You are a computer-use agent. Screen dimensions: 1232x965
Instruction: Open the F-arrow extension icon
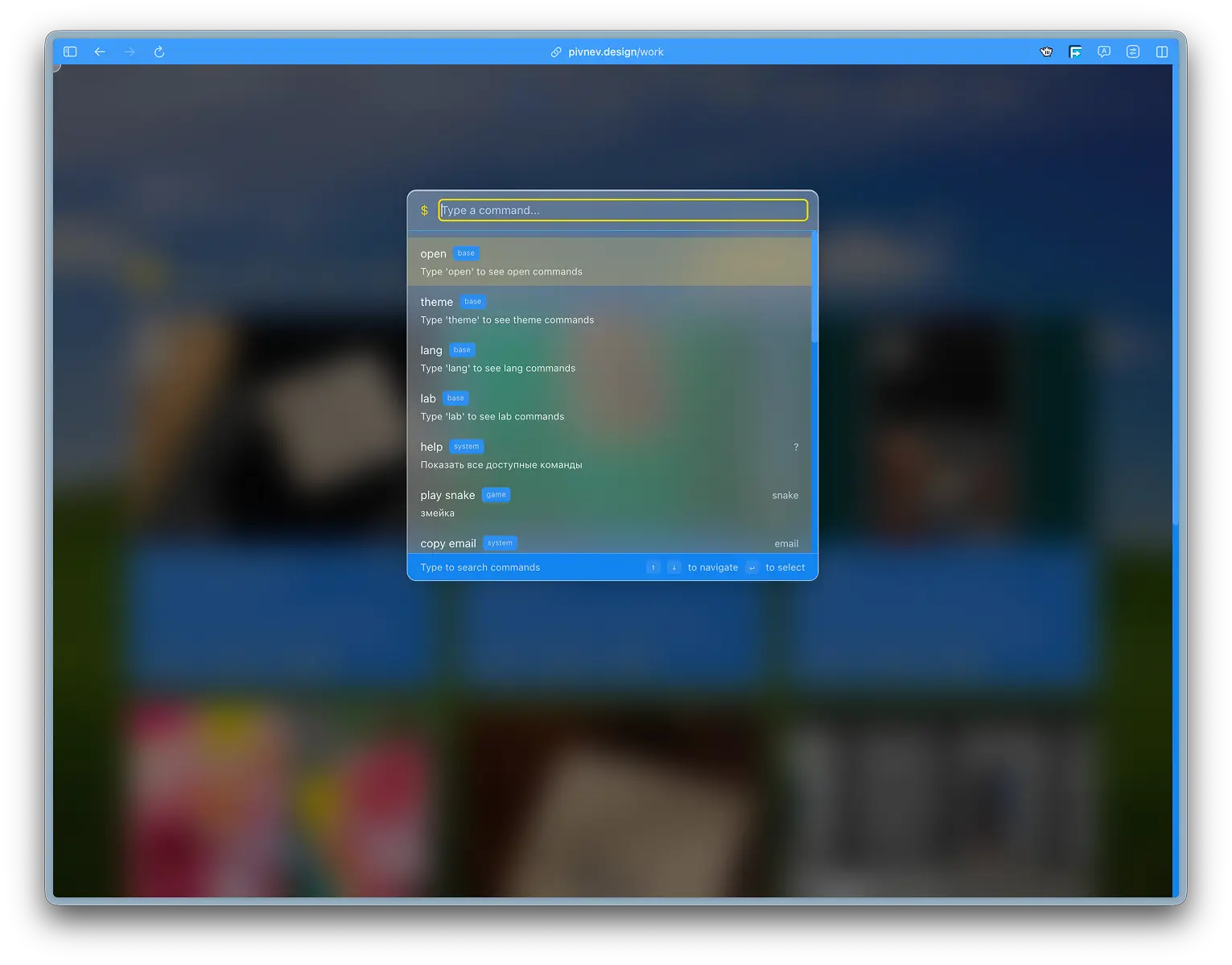tap(1075, 52)
